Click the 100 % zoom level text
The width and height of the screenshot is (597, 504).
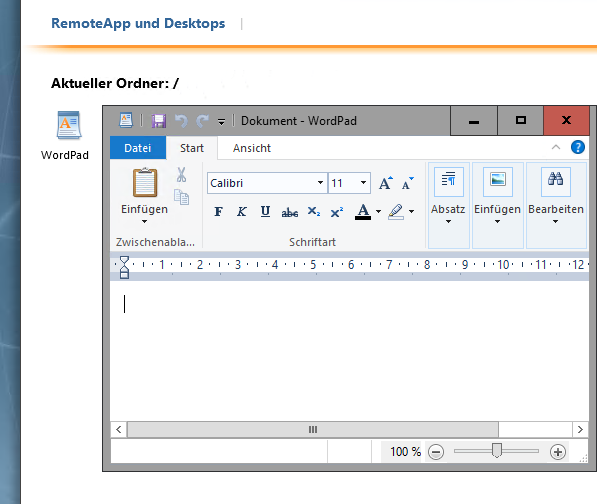[x=405, y=452]
